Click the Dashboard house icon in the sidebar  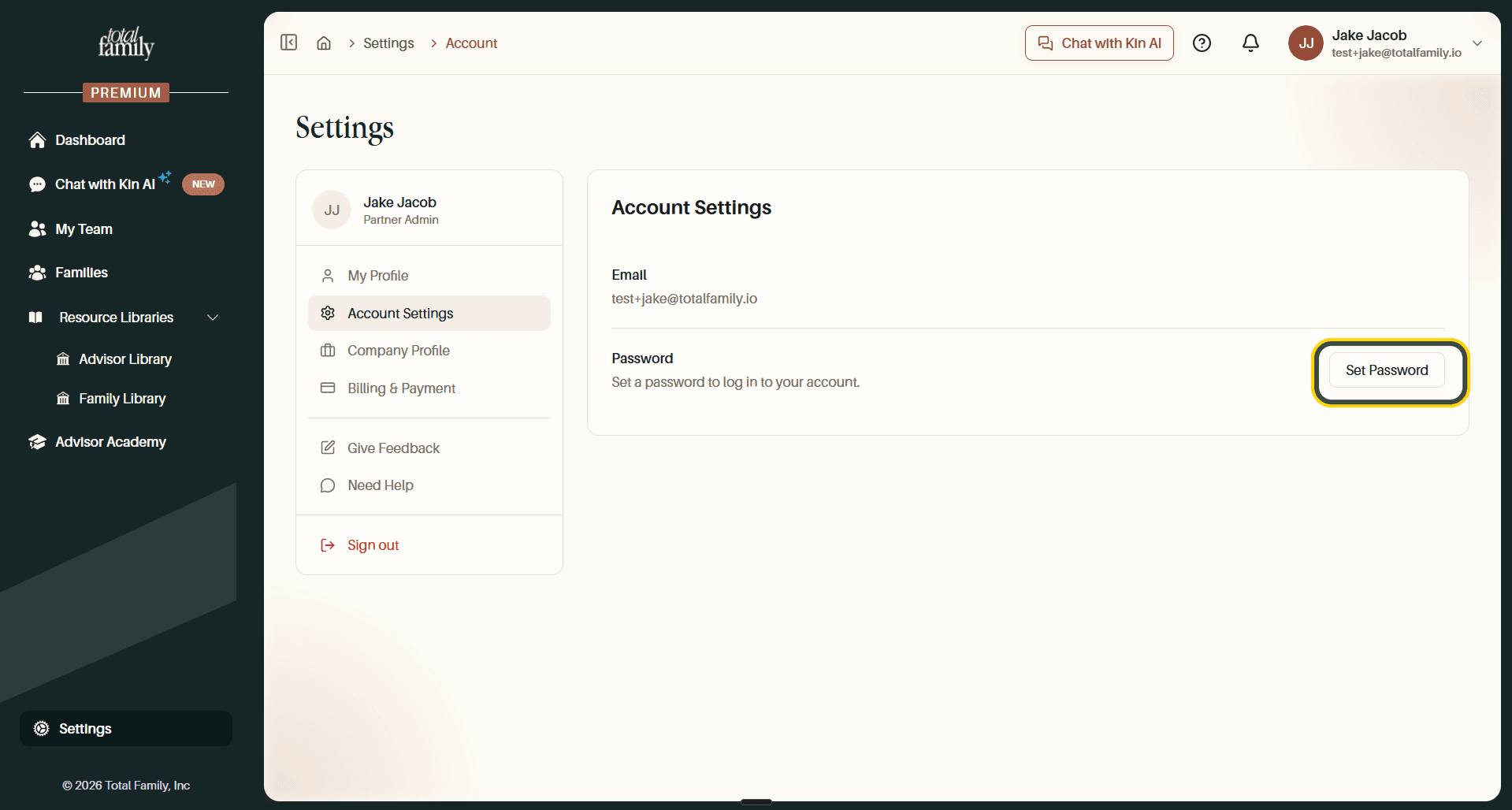(x=37, y=140)
